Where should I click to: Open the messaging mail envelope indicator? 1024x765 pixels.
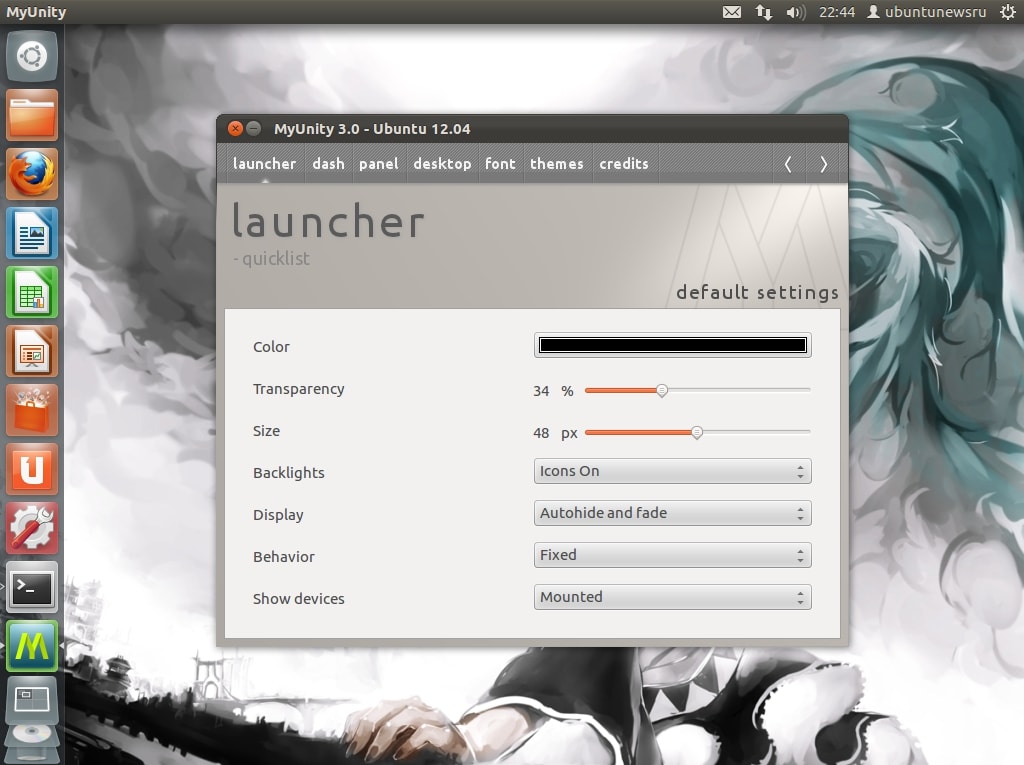(x=731, y=12)
